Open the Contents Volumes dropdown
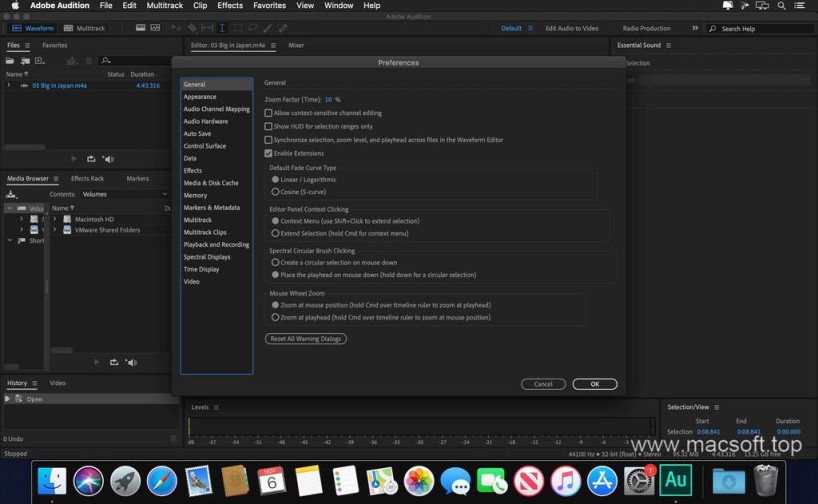Viewport: 818px width, 504px height. [120, 194]
